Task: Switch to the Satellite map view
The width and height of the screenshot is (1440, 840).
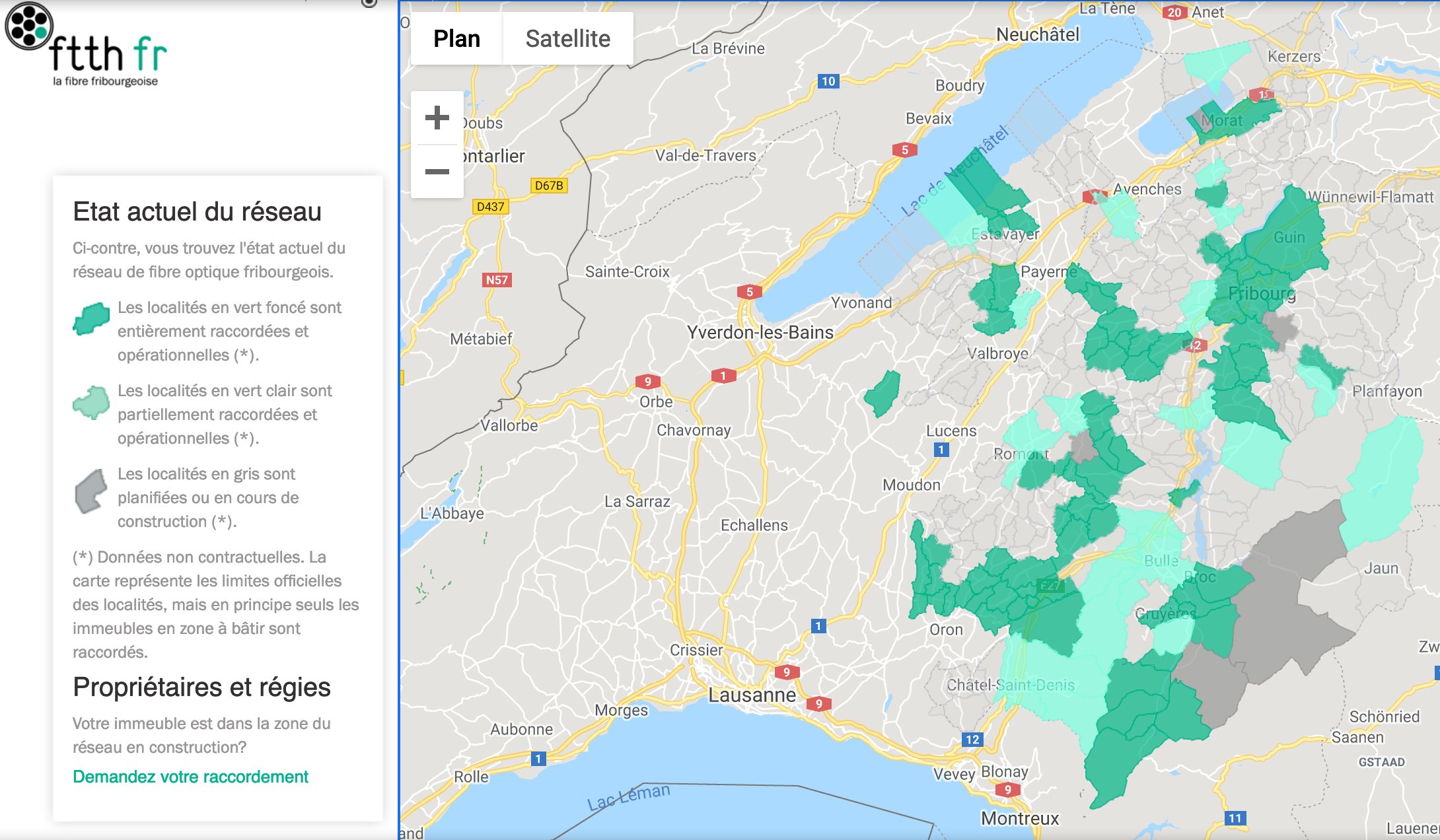Action: pyautogui.click(x=568, y=38)
